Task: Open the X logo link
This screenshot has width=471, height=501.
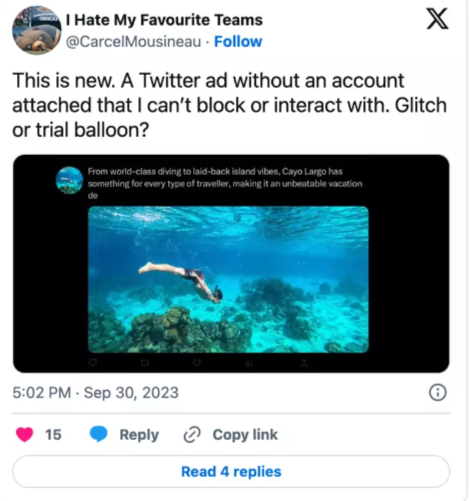Action: (438, 19)
